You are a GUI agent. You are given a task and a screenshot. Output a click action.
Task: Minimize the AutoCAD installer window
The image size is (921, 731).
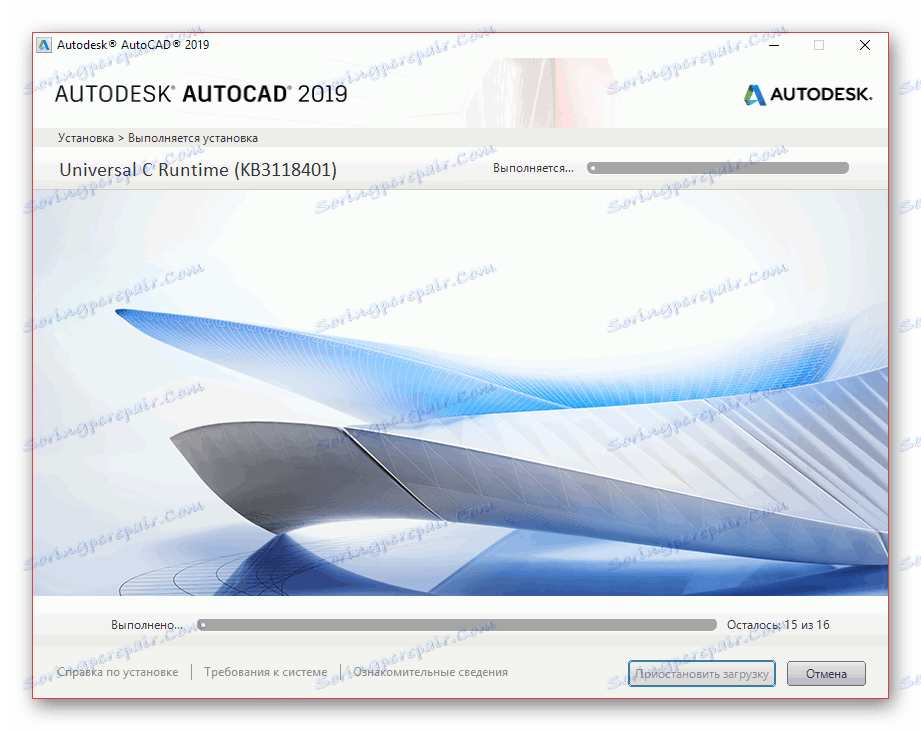point(774,45)
